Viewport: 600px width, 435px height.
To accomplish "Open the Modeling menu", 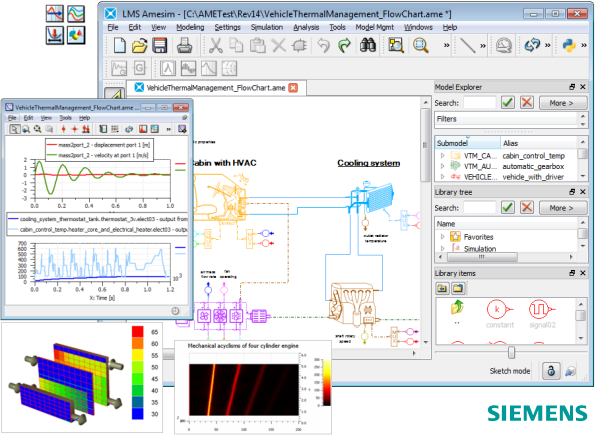I will click(190, 27).
